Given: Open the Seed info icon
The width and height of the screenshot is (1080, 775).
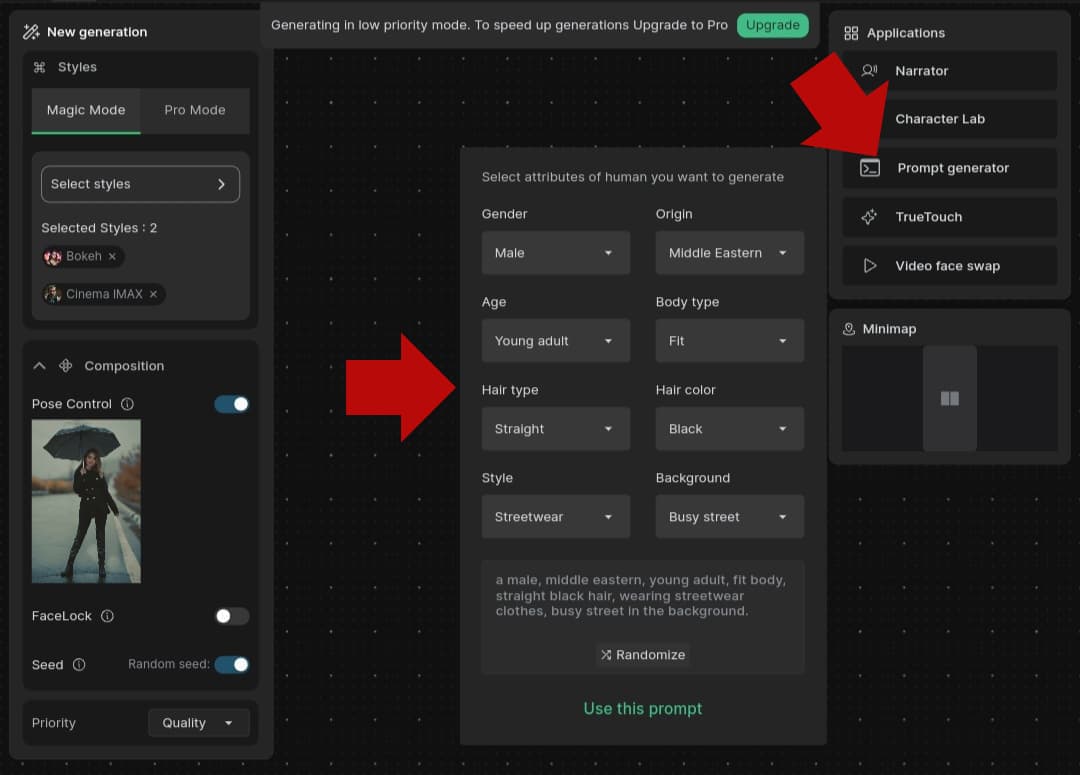Looking at the screenshot, I should tap(79, 664).
